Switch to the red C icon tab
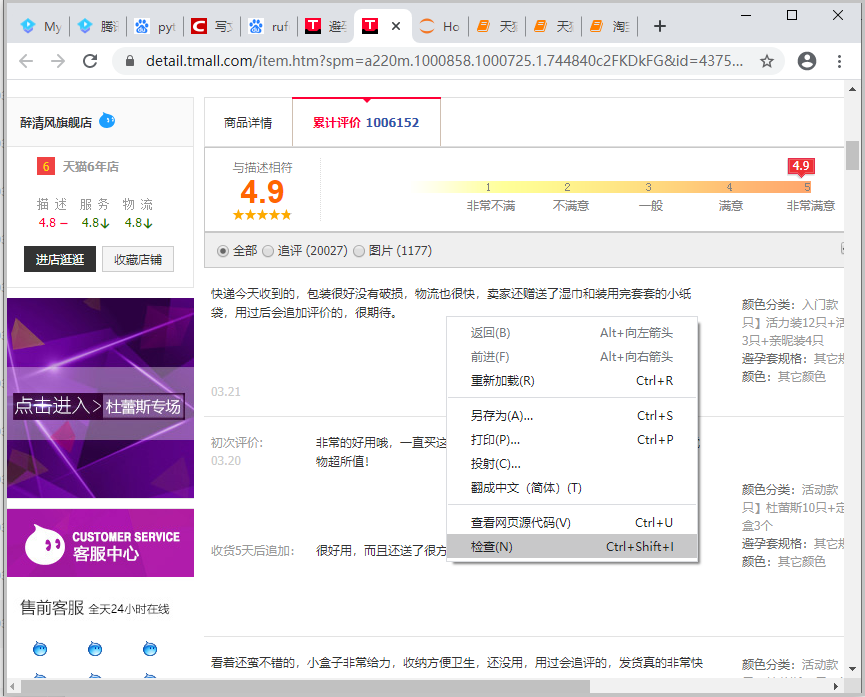Viewport: 865px width, 697px height. pyautogui.click(x=212, y=26)
